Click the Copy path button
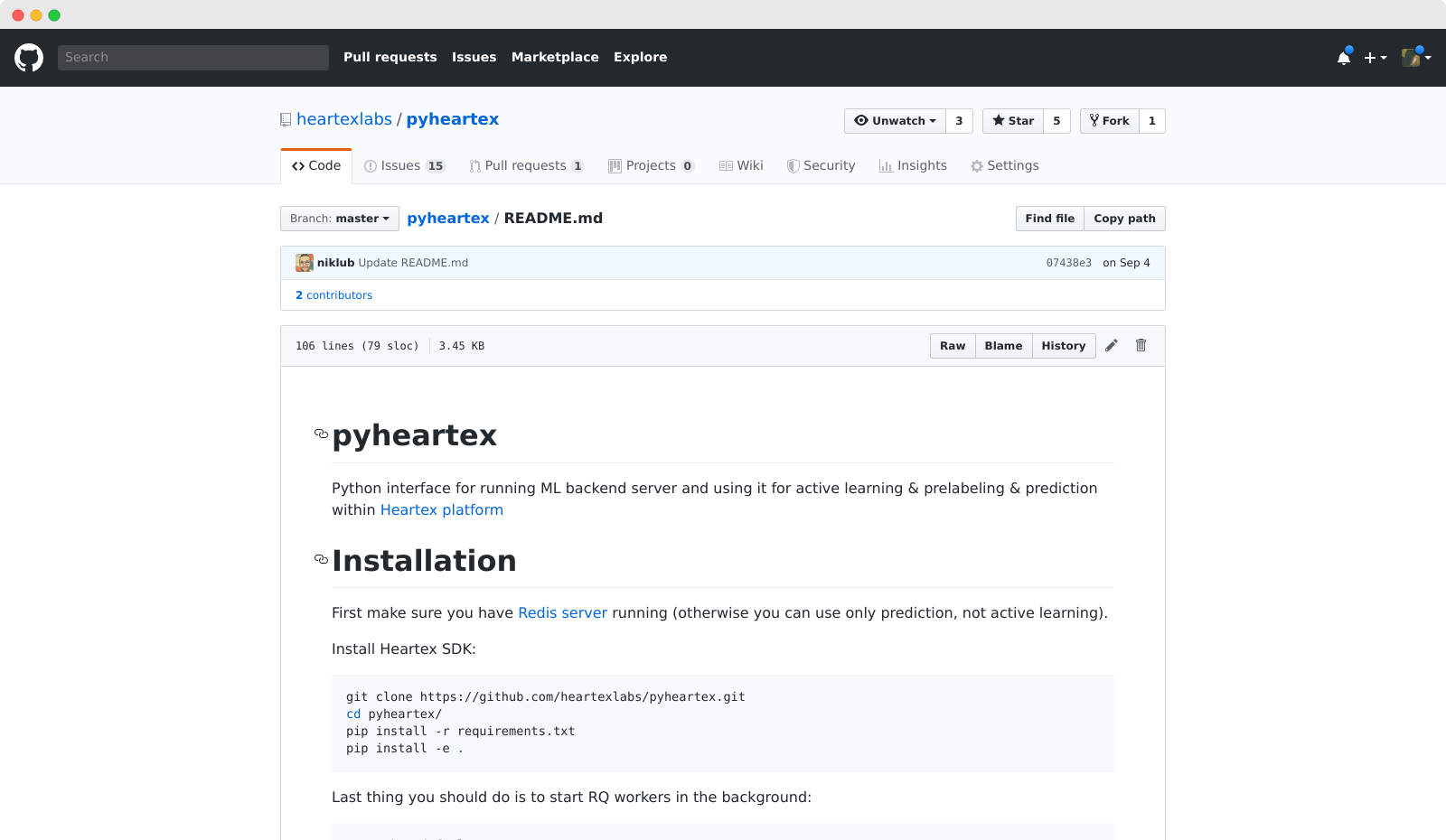1446x840 pixels. click(x=1125, y=219)
